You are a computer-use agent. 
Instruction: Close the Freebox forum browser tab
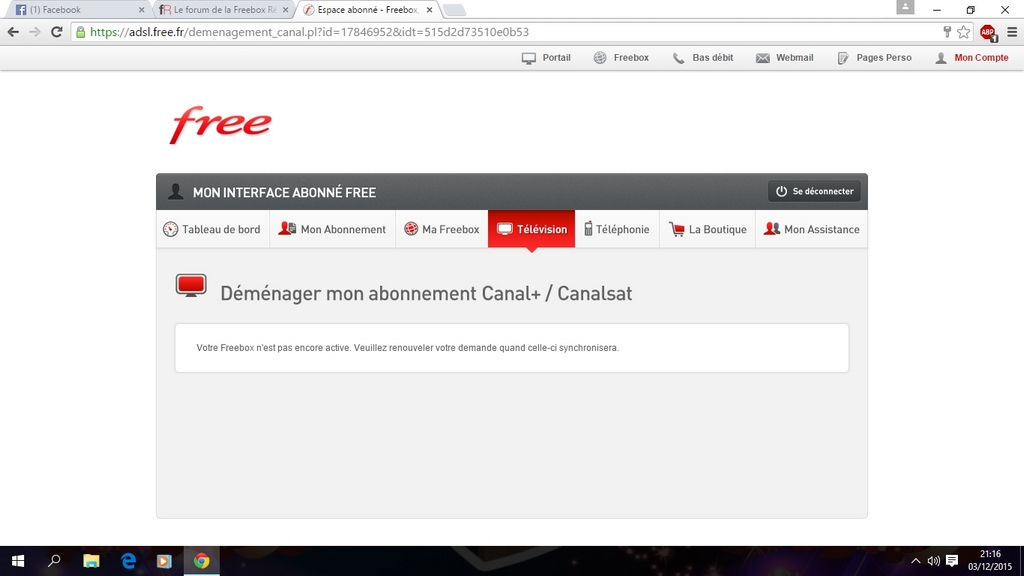click(x=285, y=10)
